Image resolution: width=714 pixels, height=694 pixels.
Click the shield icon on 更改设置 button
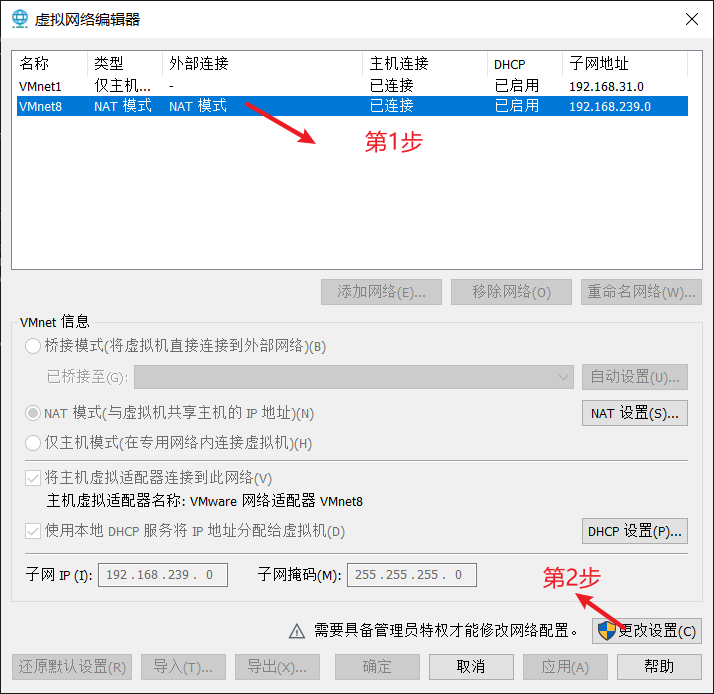point(607,631)
